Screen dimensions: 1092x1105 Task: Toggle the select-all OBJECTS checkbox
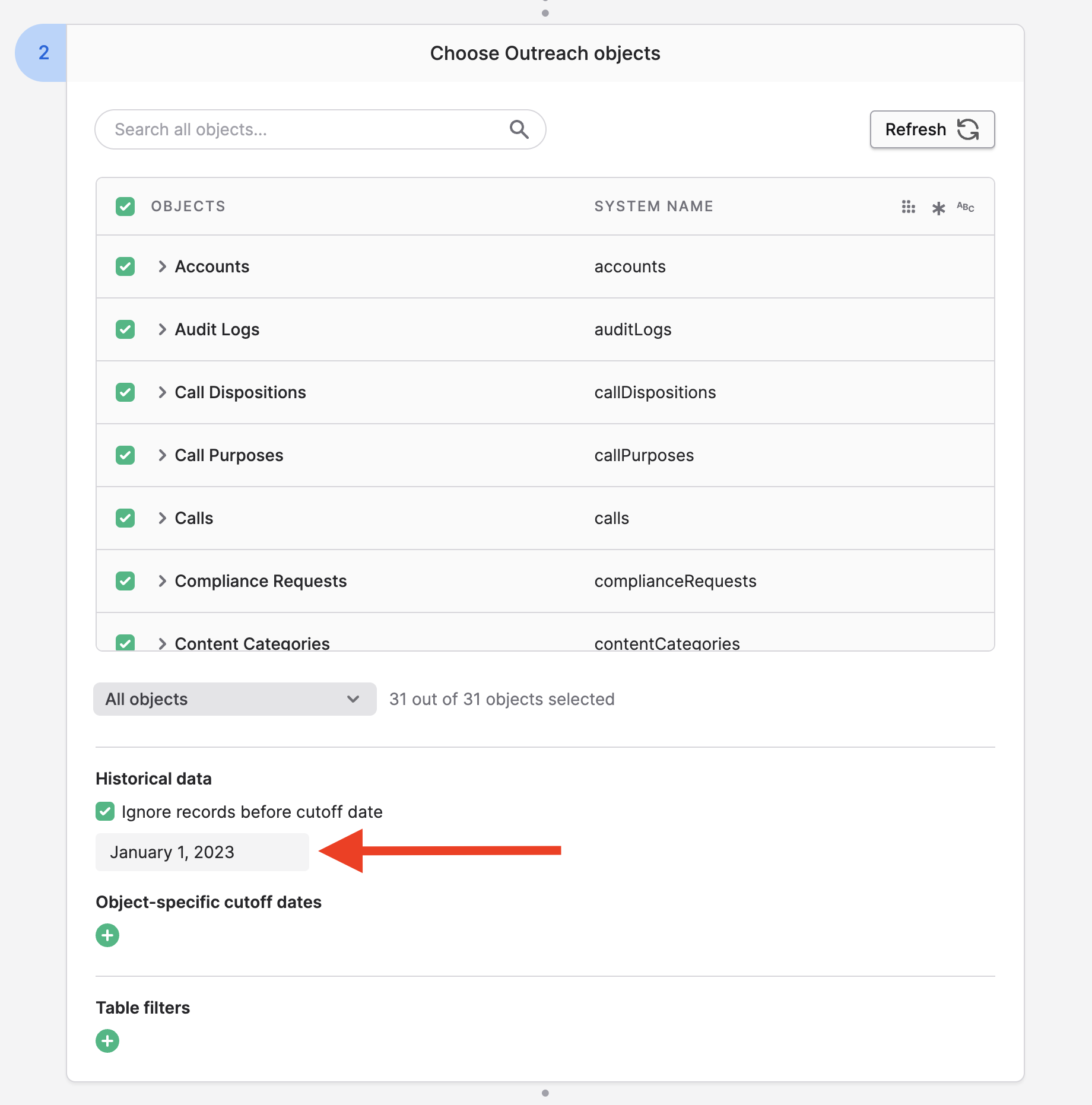coord(125,207)
